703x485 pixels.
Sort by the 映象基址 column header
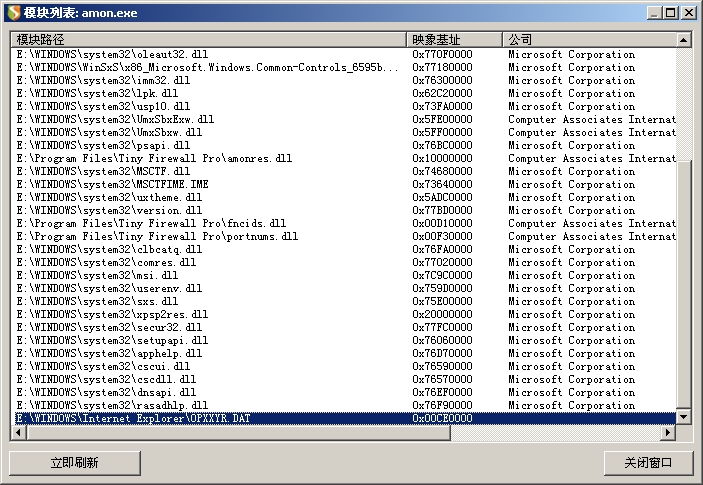[455, 39]
